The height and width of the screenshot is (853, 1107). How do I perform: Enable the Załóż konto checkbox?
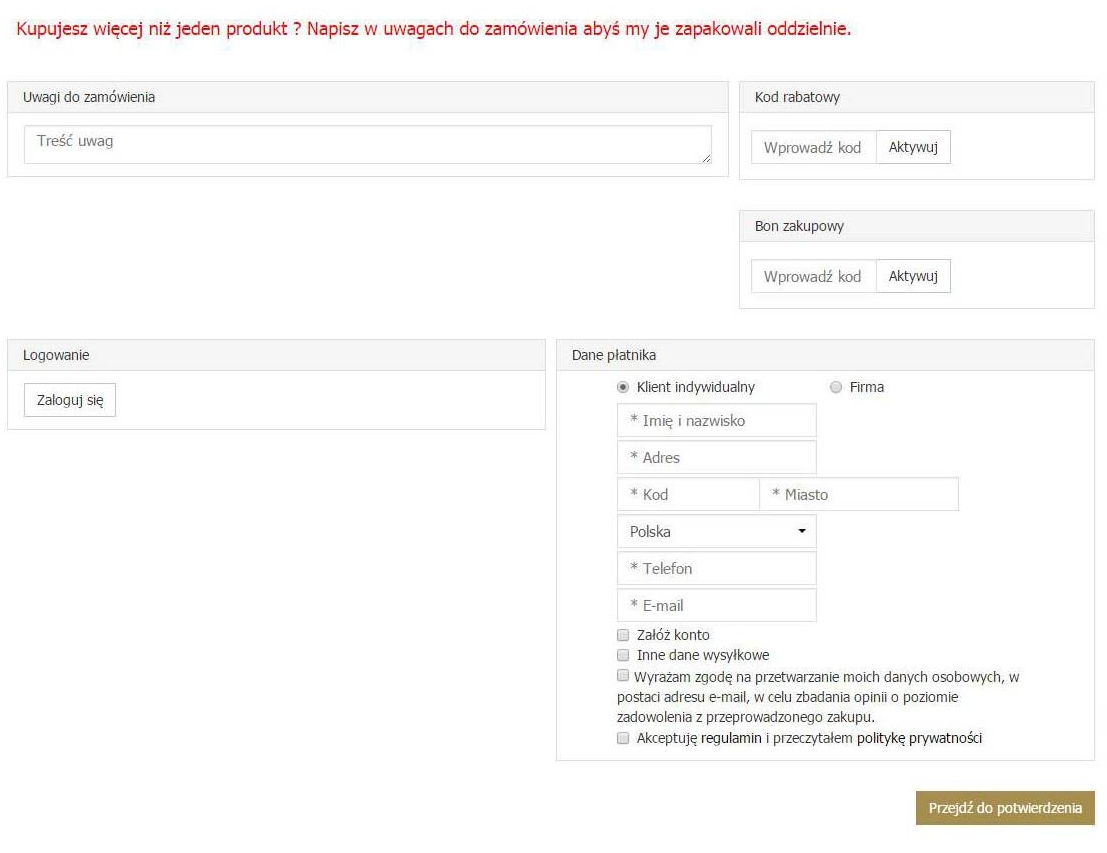tap(623, 635)
